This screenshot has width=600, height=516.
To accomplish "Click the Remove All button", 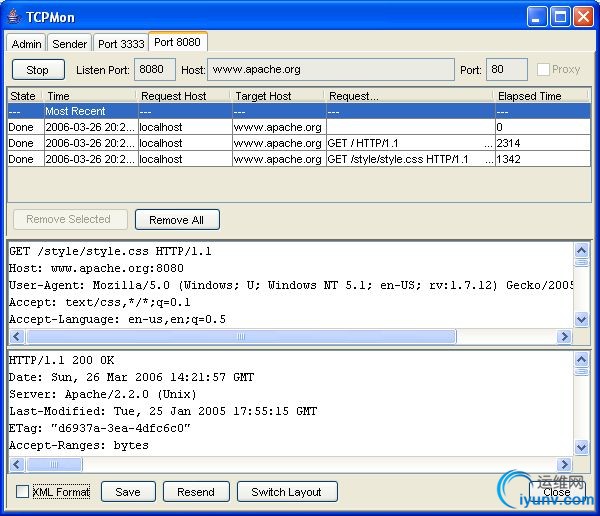I will tap(177, 220).
